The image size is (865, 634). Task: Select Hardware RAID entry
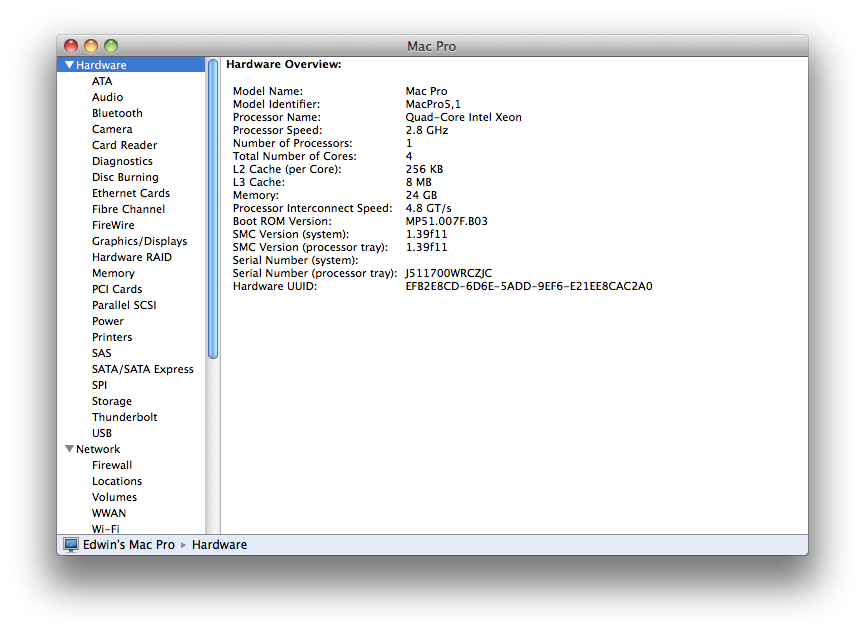(x=132, y=257)
